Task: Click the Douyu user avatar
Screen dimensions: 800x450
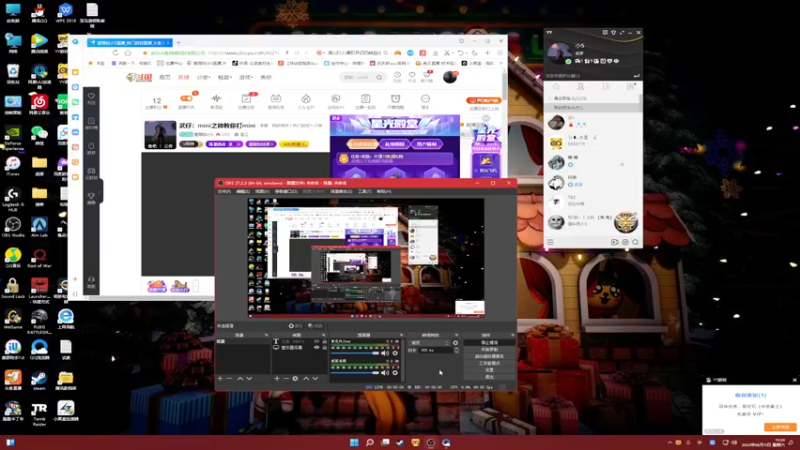Action: (450, 77)
